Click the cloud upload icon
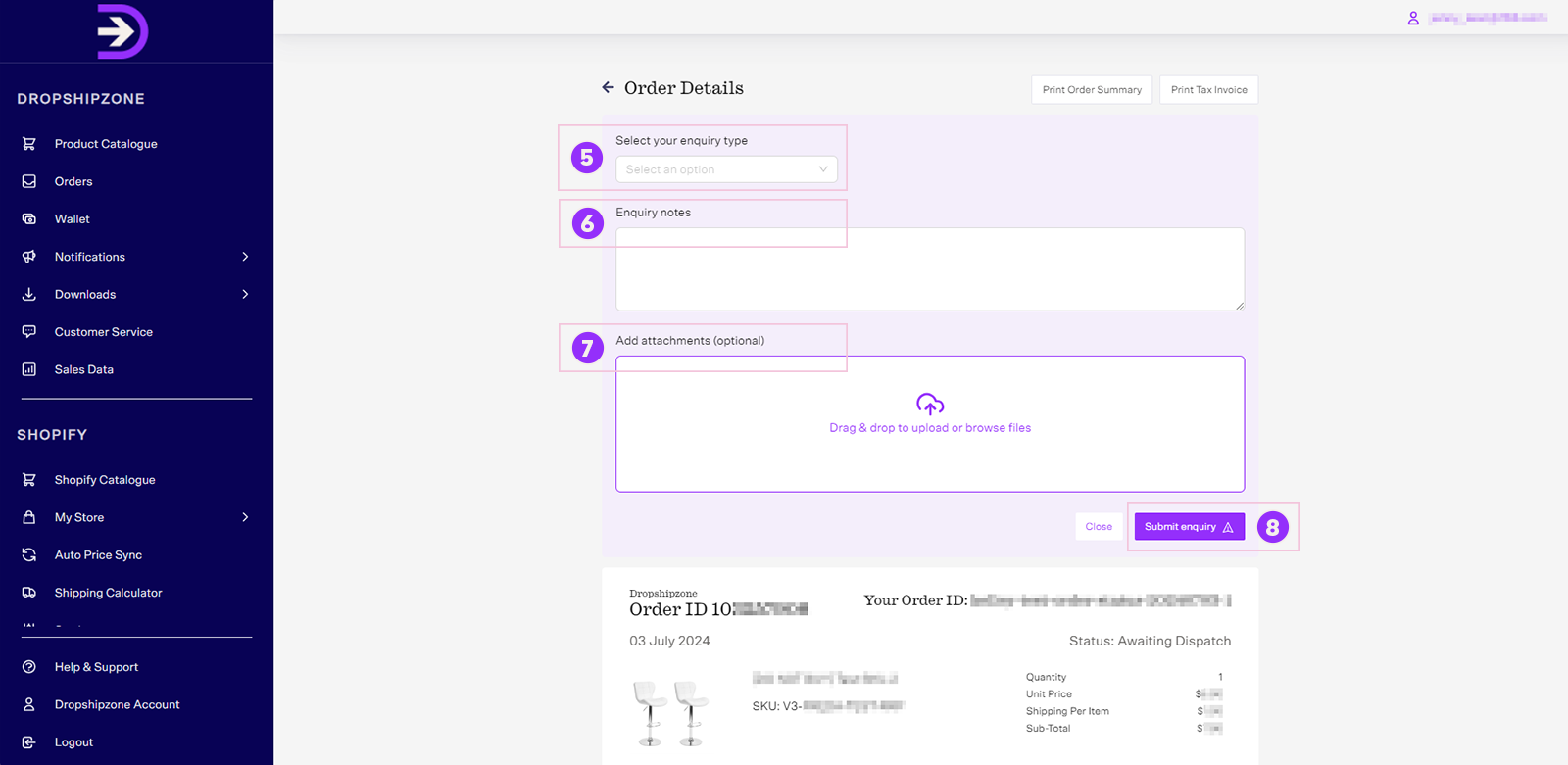The width and height of the screenshot is (1568, 765). pos(930,404)
